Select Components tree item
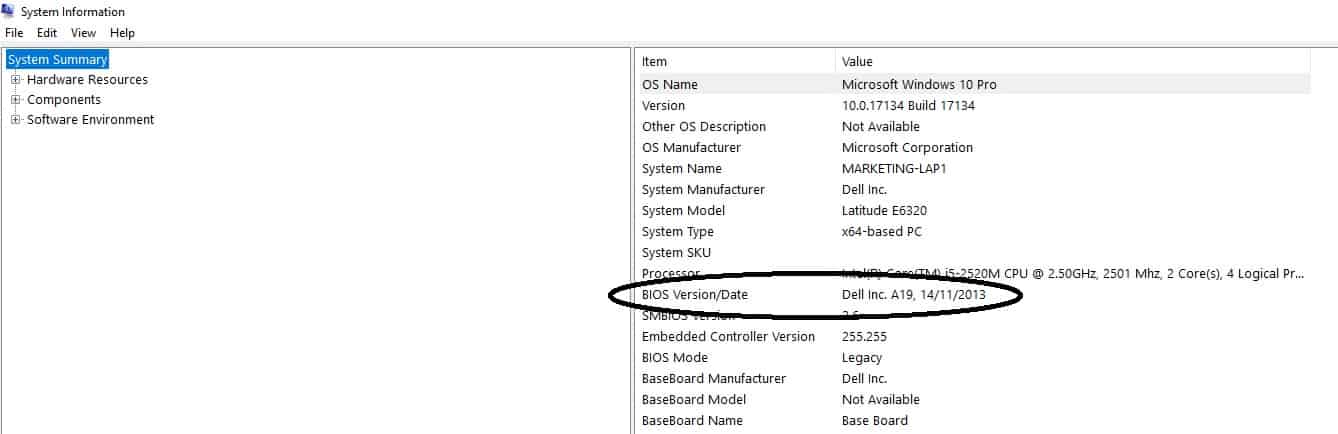The width and height of the screenshot is (1338, 434). pos(64,100)
